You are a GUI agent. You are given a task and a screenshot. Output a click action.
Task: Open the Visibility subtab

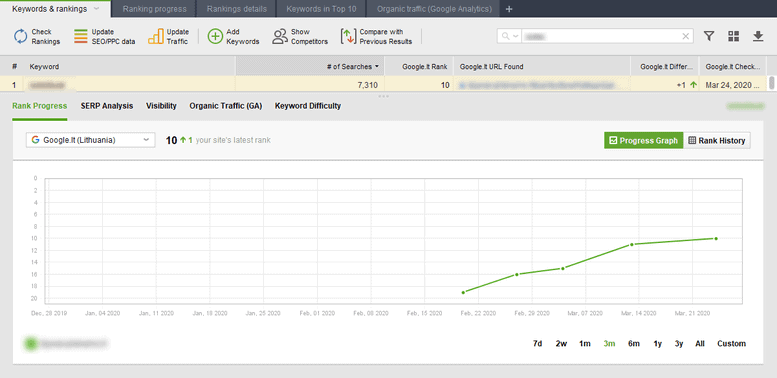tap(161, 106)
